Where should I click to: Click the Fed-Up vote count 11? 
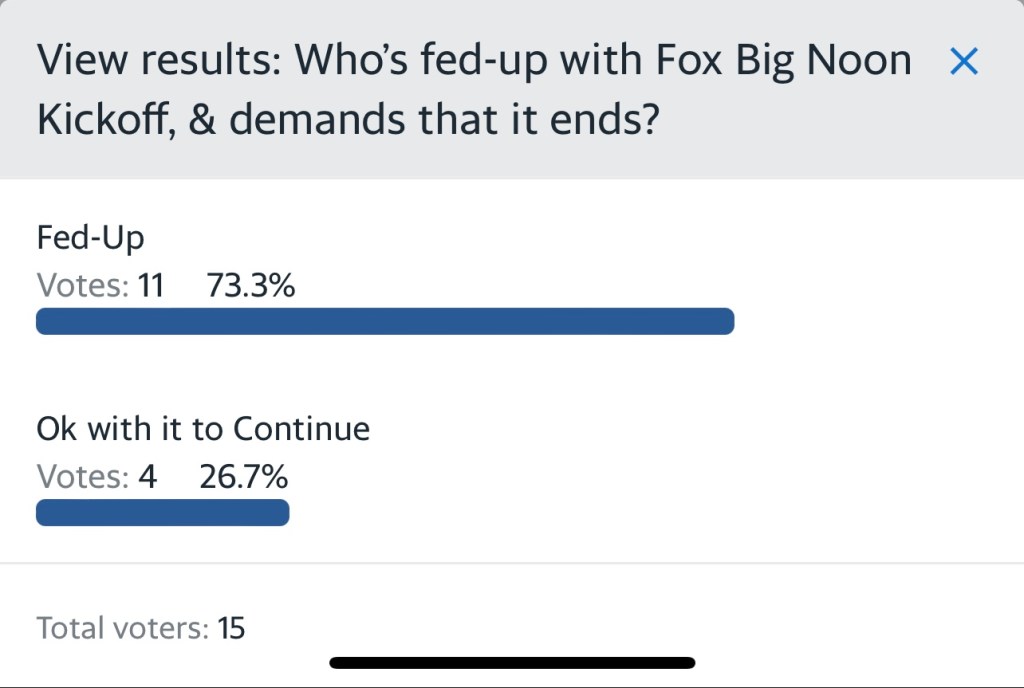pyautogui.click(x=151, y=287)
